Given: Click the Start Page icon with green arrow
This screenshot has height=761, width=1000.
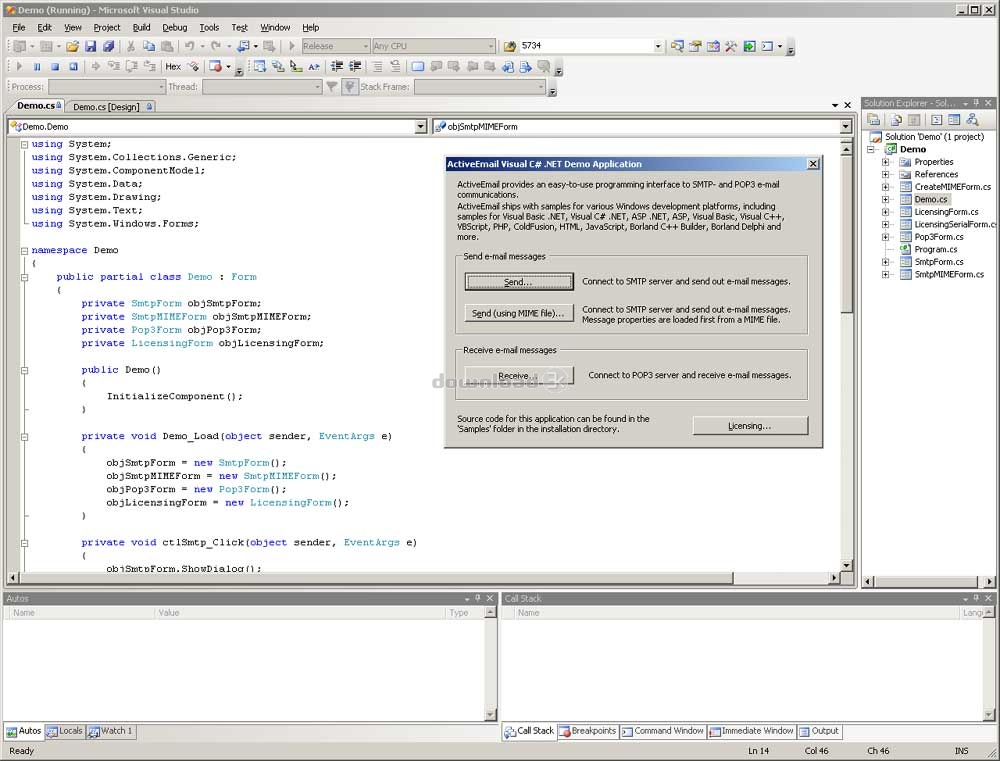Looking at the screenshot, I should coord(749,46).
